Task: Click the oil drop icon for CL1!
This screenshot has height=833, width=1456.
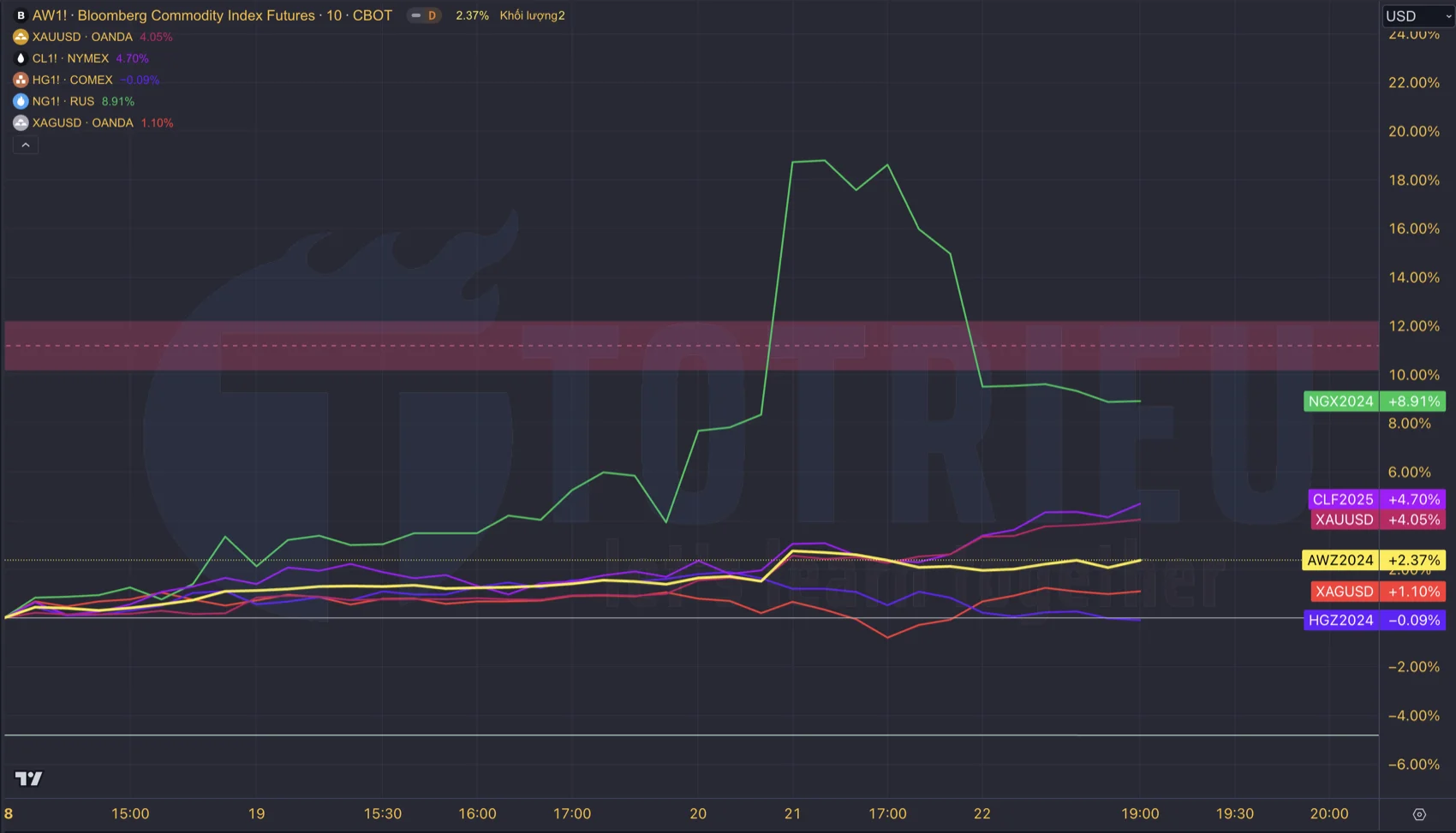Action: point(21,58)
